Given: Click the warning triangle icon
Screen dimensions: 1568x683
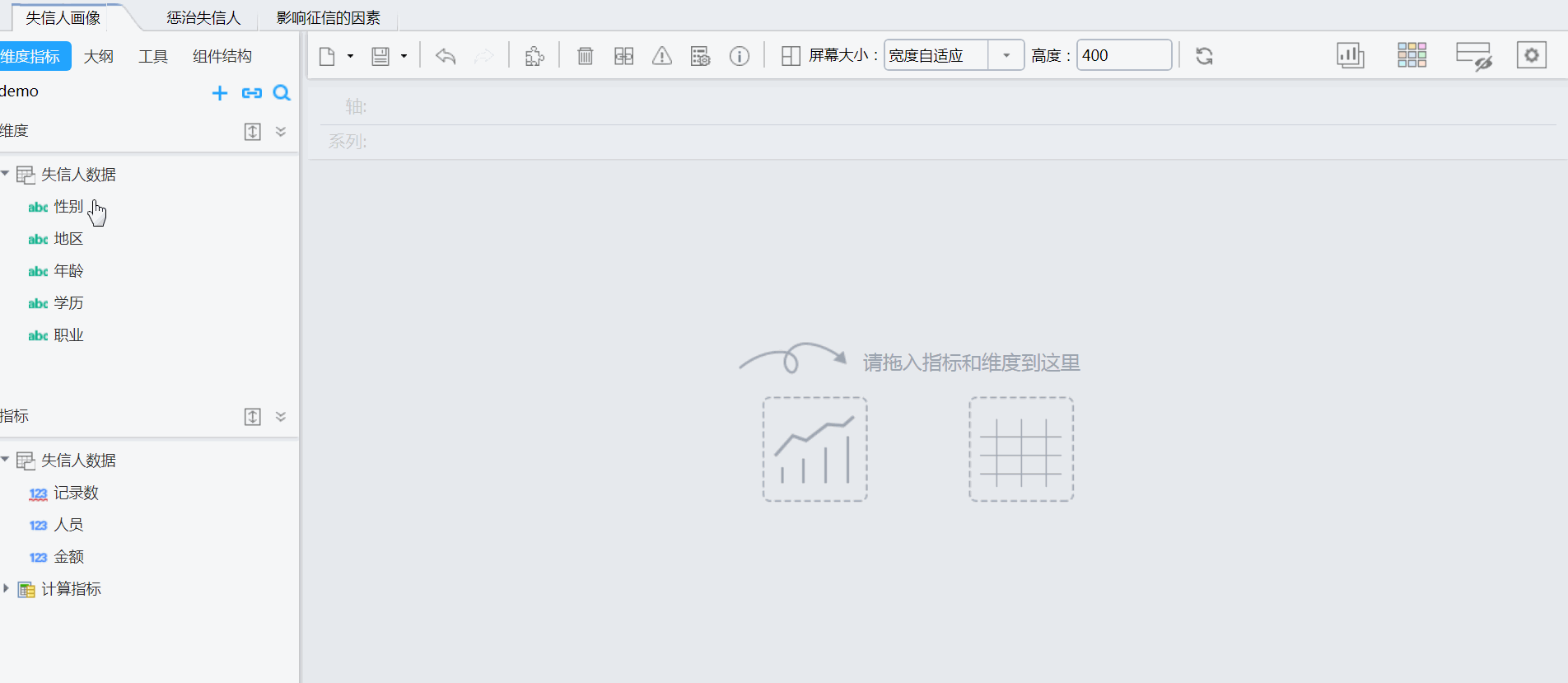Looking at the screenshot, I should coord(662,56).
